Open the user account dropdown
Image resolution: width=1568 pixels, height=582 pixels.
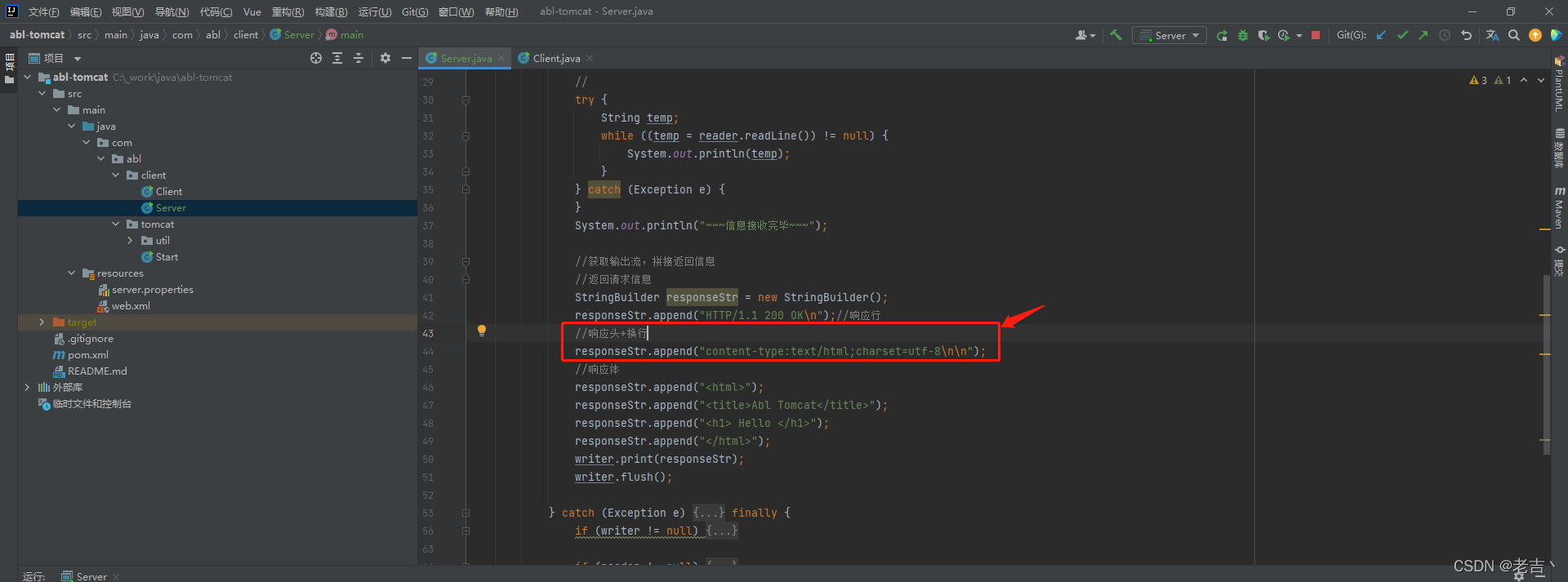coord(1085,35)
